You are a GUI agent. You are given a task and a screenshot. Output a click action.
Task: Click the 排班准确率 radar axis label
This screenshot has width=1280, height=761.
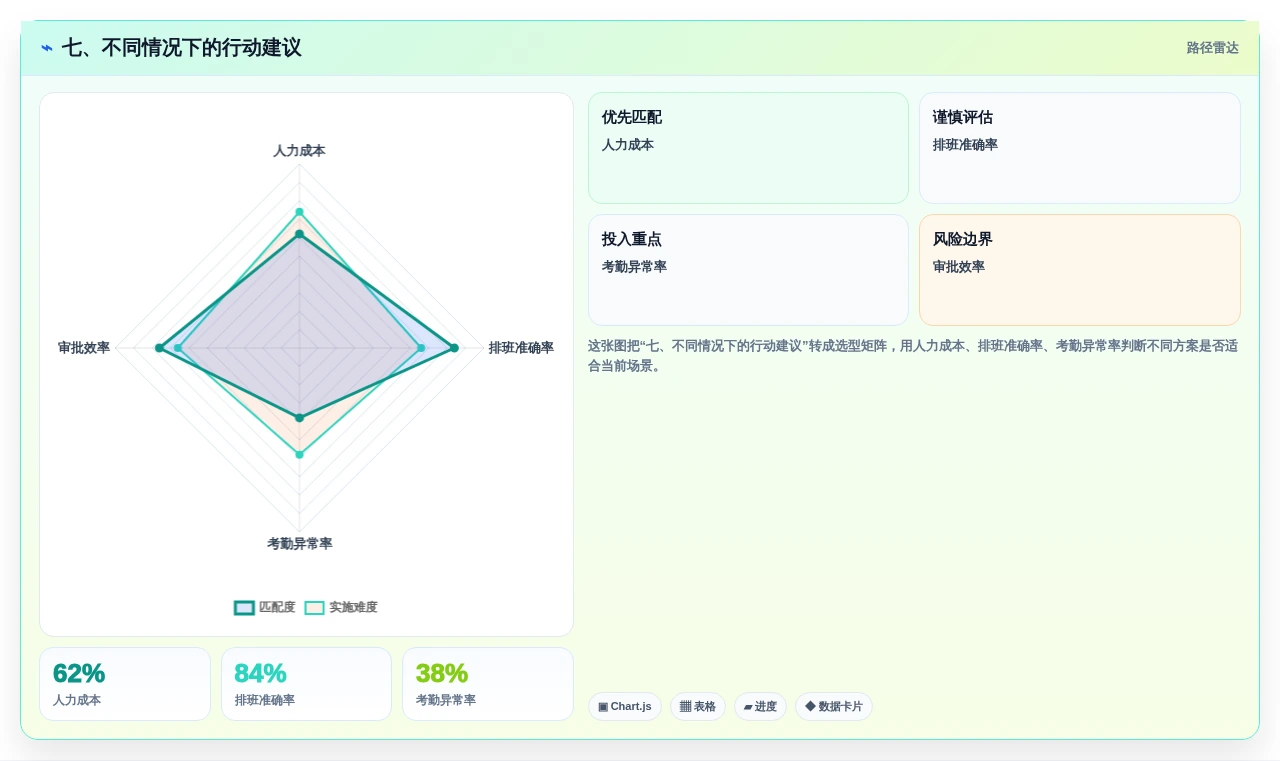[x=521, y=348]
